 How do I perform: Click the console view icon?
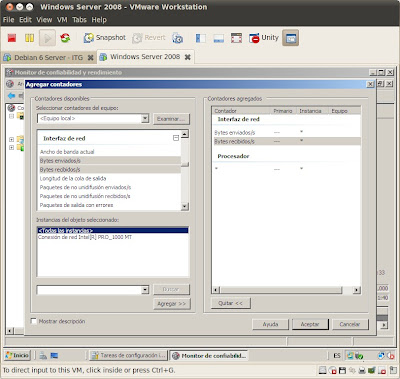point(219,38)
